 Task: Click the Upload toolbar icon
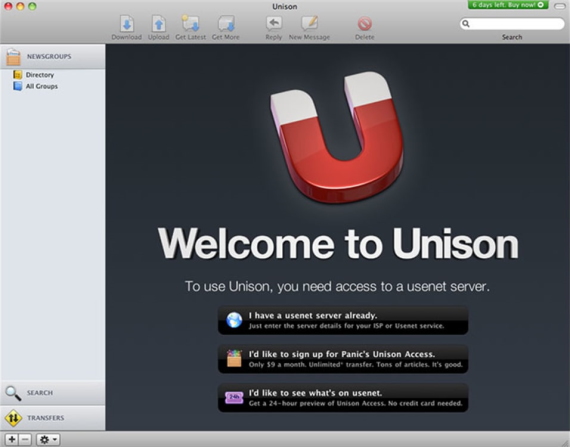(158, 24)
